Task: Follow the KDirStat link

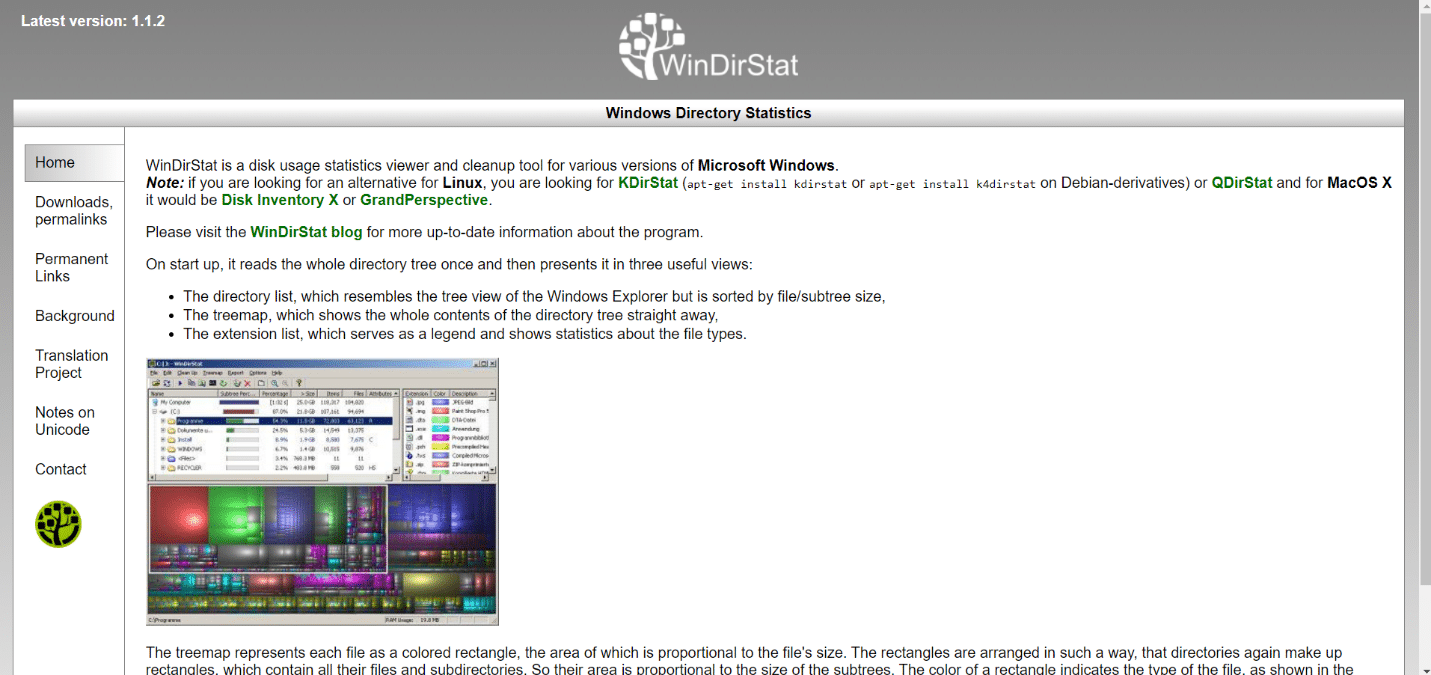Action: [648, 183]
